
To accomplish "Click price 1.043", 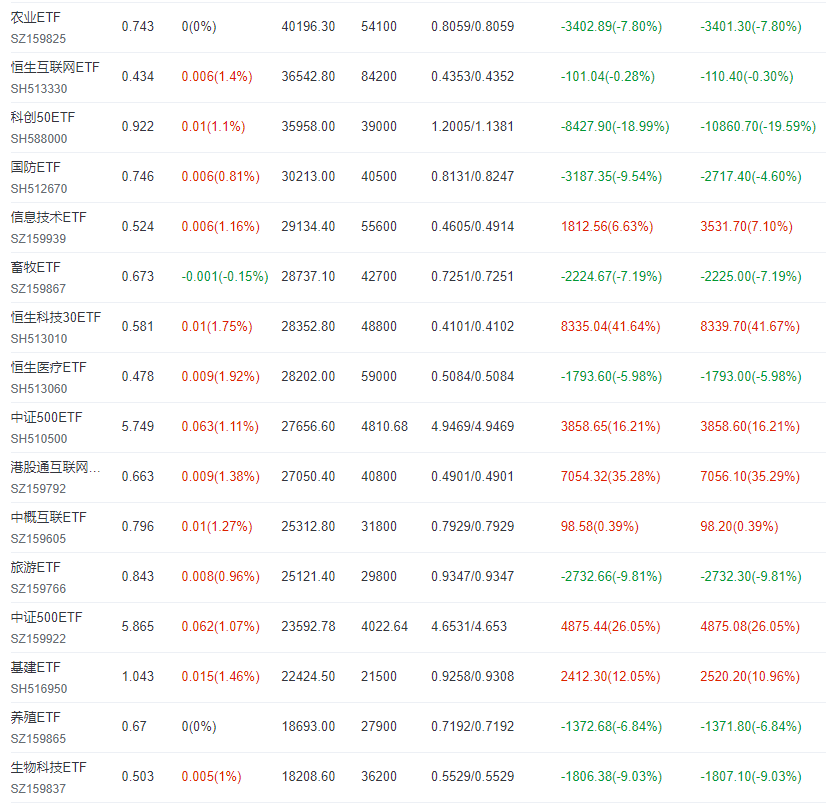I will 138,677.
